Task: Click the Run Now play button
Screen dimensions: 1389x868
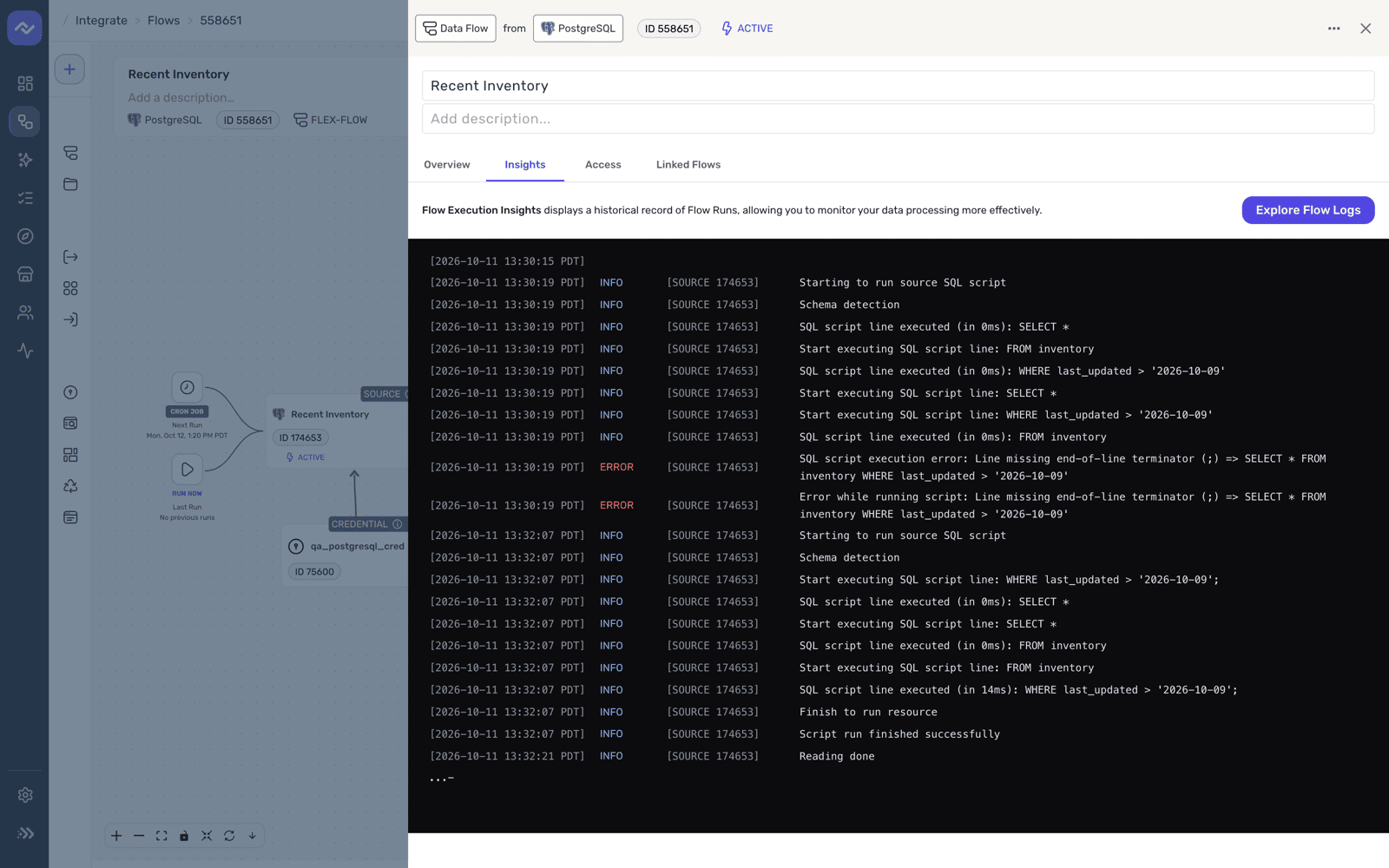Action: coord(187,470)
